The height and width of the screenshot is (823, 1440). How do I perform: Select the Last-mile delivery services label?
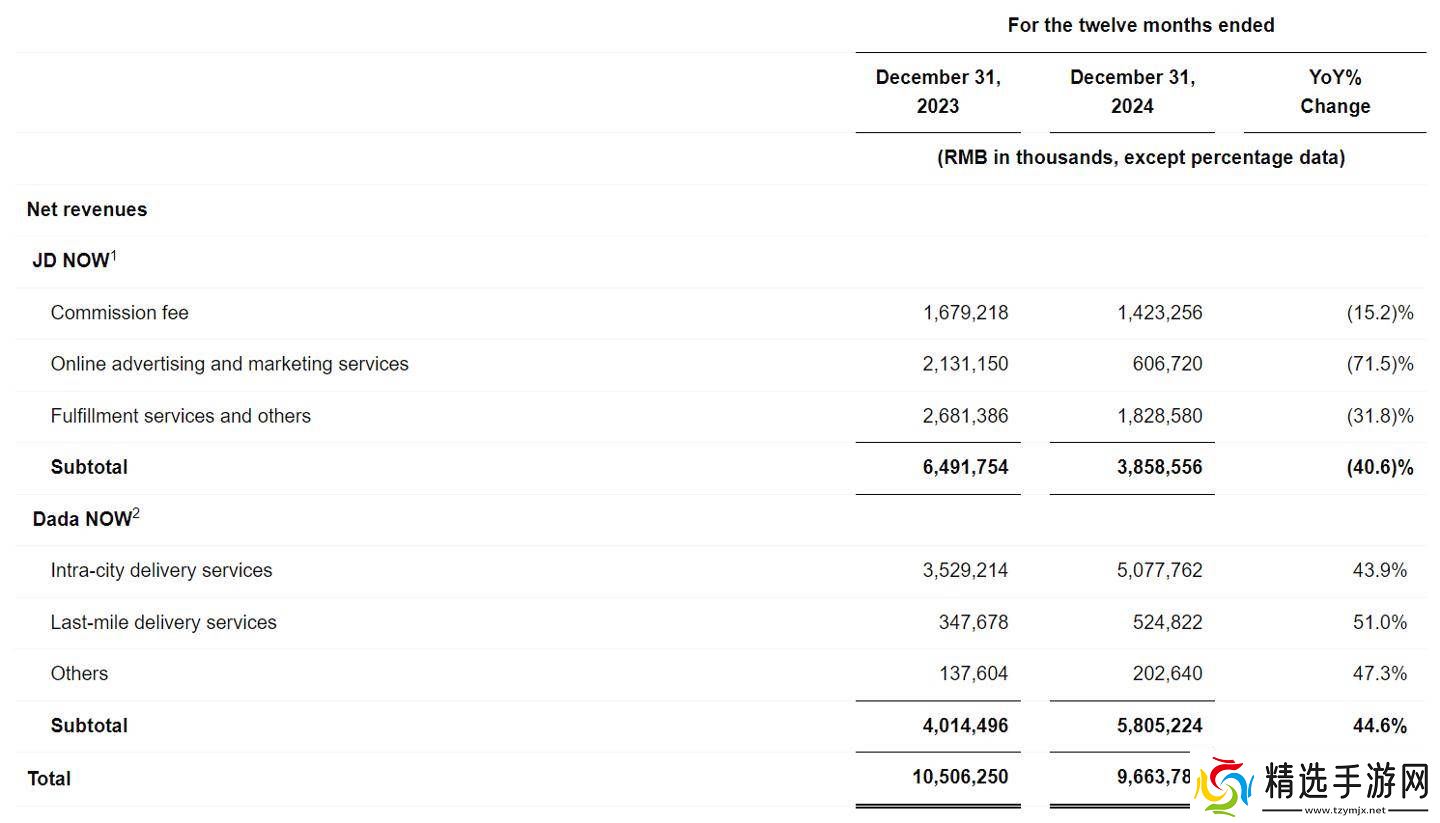click(x=163, y=622)
